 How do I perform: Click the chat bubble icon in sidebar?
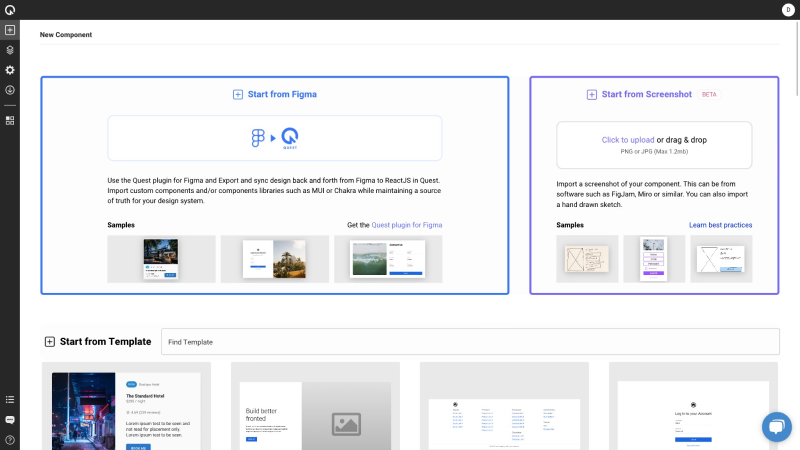(10, 420)
